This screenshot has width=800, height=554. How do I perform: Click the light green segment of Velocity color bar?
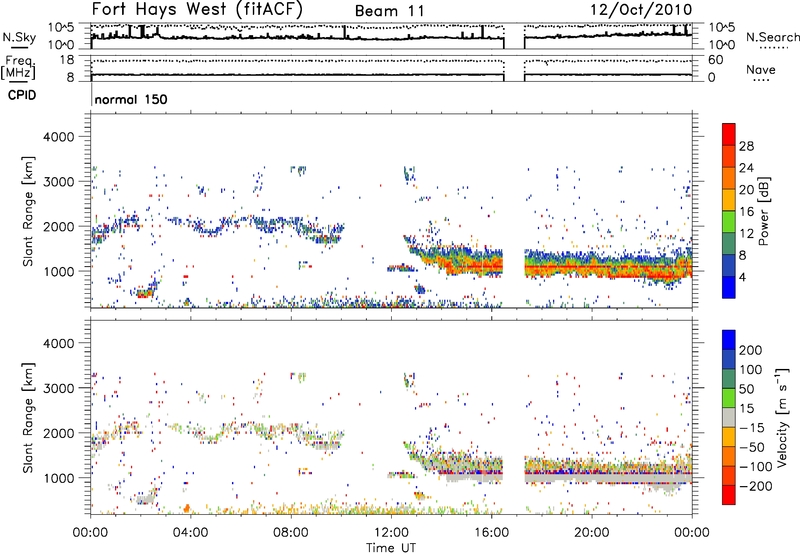click(x=729, y=399)
